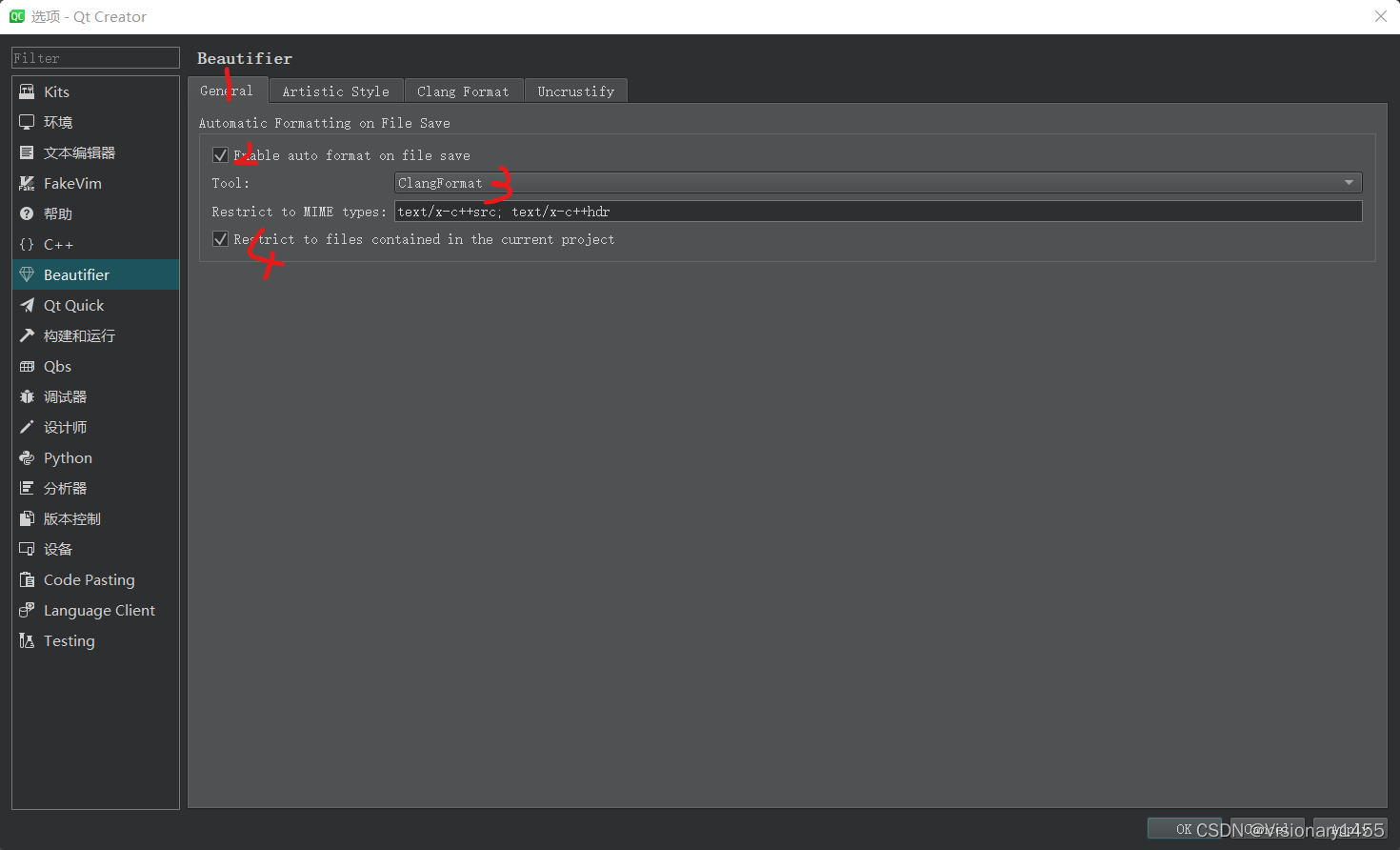This screenshot has height=850, width=1400.
Task: Select the C++ braces icon
Action: click(x=27, y=244)
